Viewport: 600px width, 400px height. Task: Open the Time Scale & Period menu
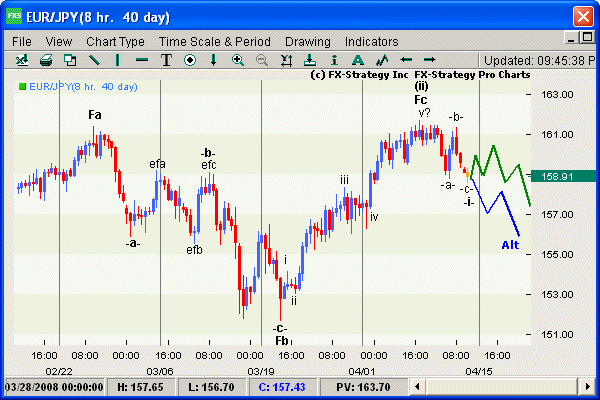pyautogui.click(x=215, y=41)
